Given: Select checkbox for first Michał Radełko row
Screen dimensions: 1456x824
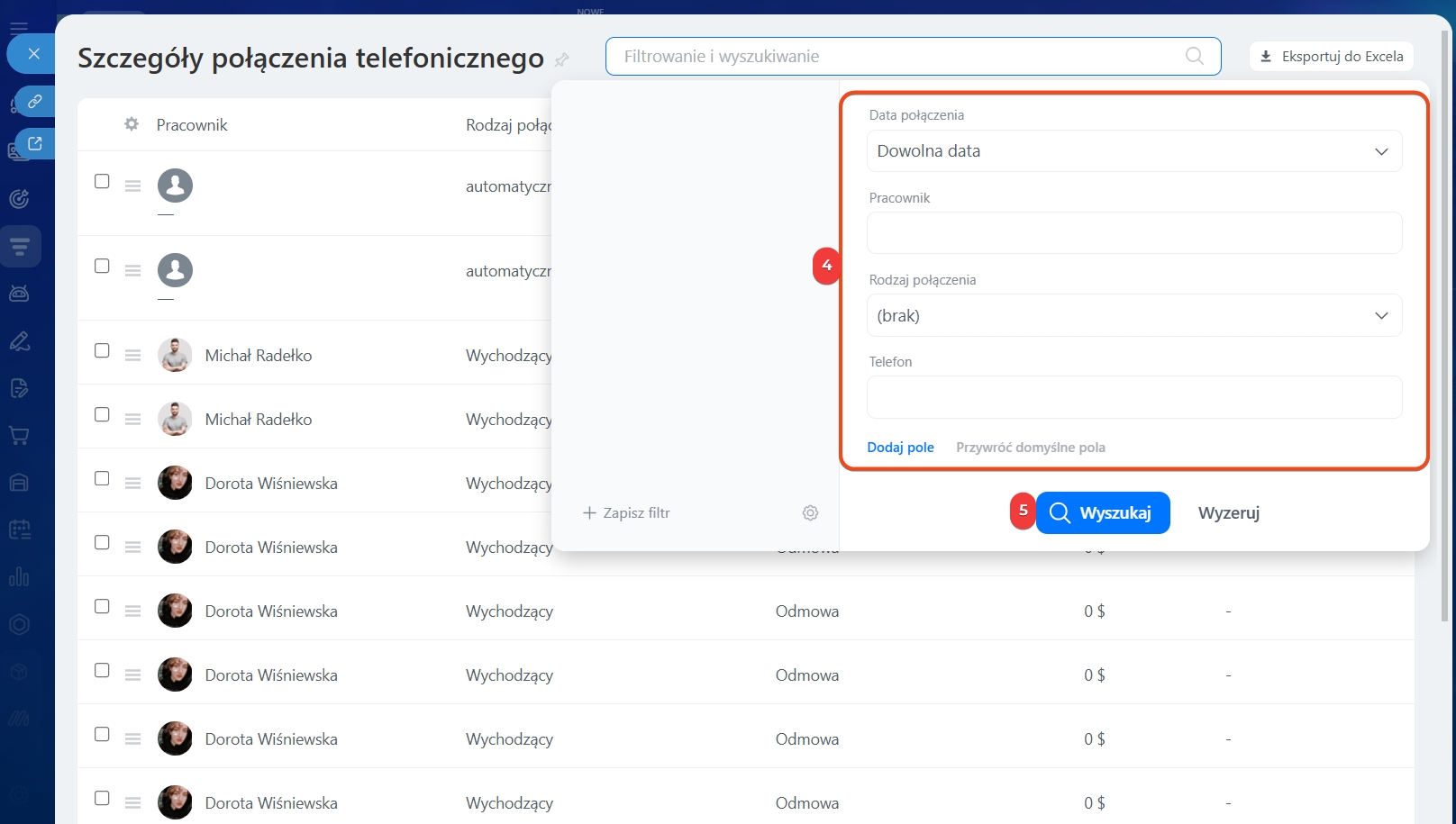Looking at the screenshot, I should 102,350.
